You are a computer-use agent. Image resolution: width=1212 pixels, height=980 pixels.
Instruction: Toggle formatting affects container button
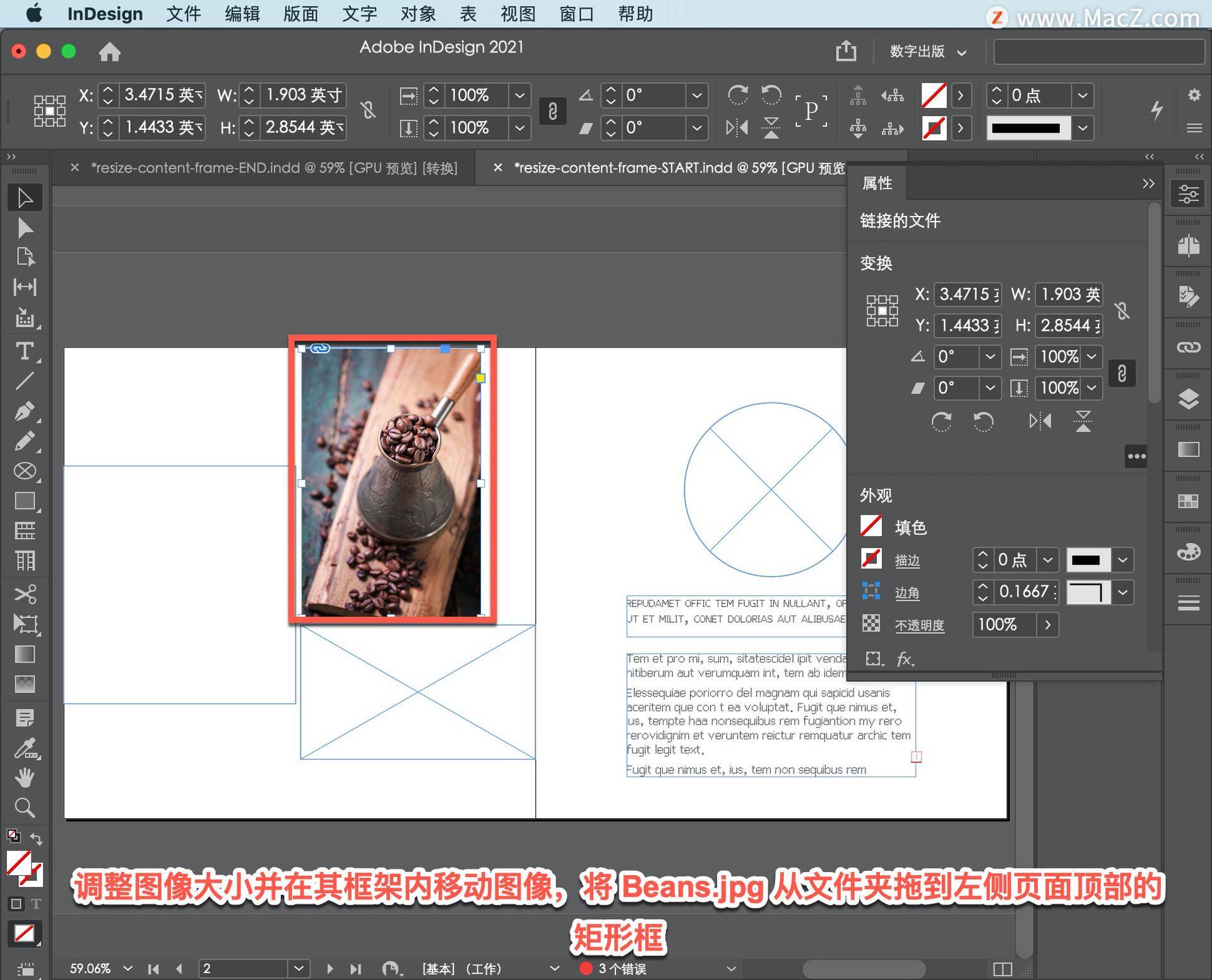(16, 904)
